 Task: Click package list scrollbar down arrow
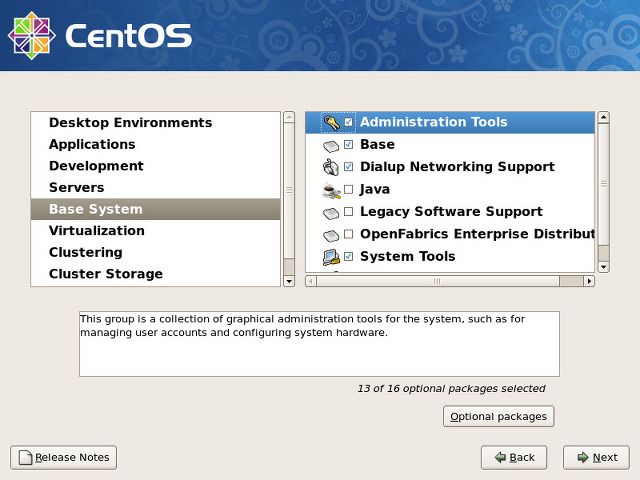[603, 267]
